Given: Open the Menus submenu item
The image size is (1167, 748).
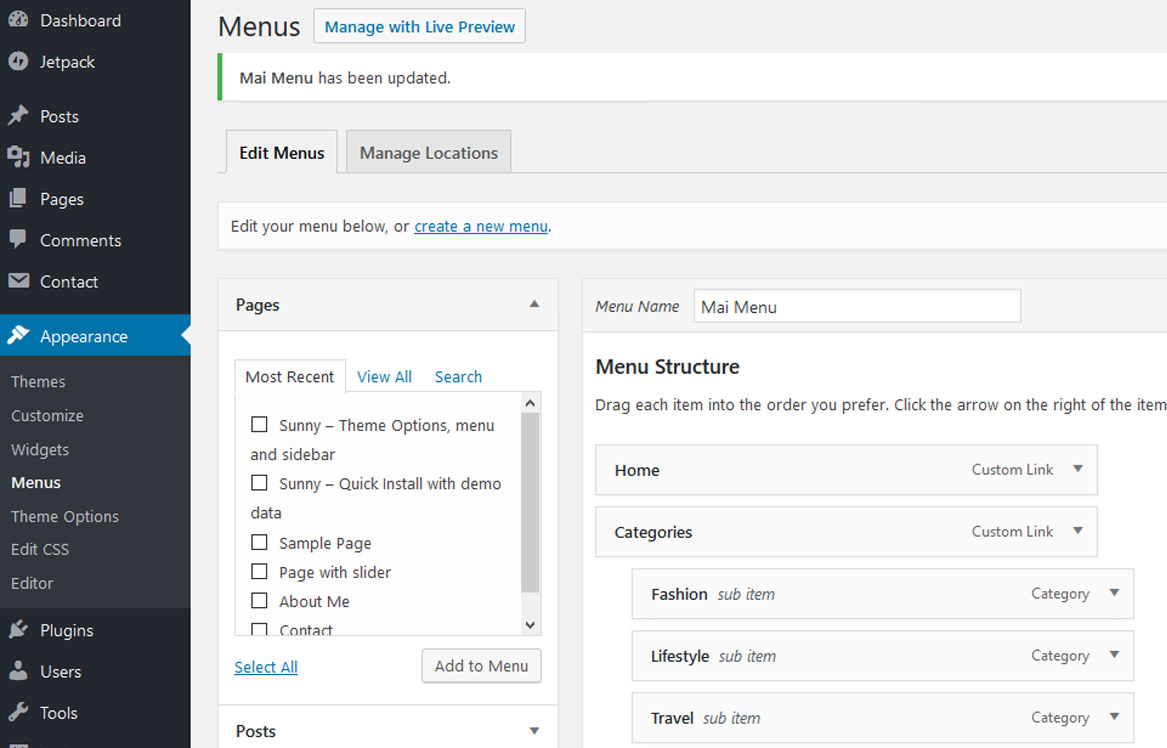Looking at the screenshot, I should [x=36, y=482].
